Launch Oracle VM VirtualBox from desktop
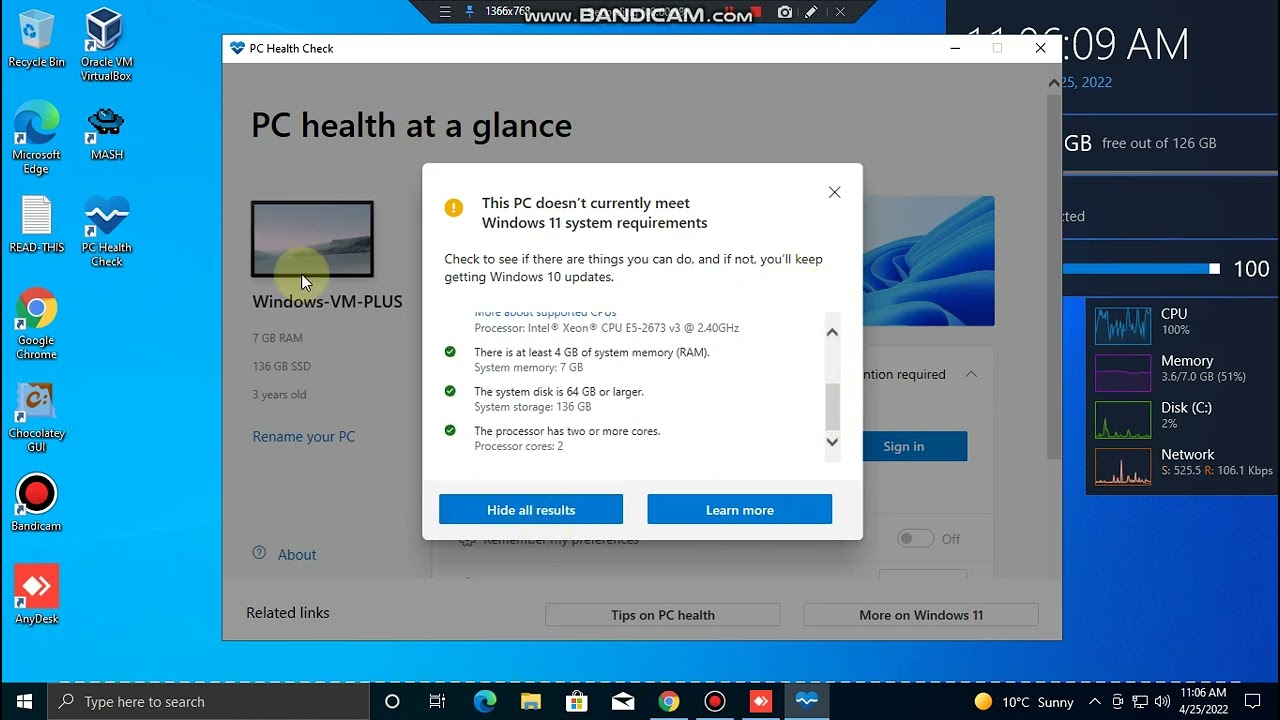Image resolution: width=1280 pixels, height=720 pixels. pyautogui.click(x=106, y=45)
